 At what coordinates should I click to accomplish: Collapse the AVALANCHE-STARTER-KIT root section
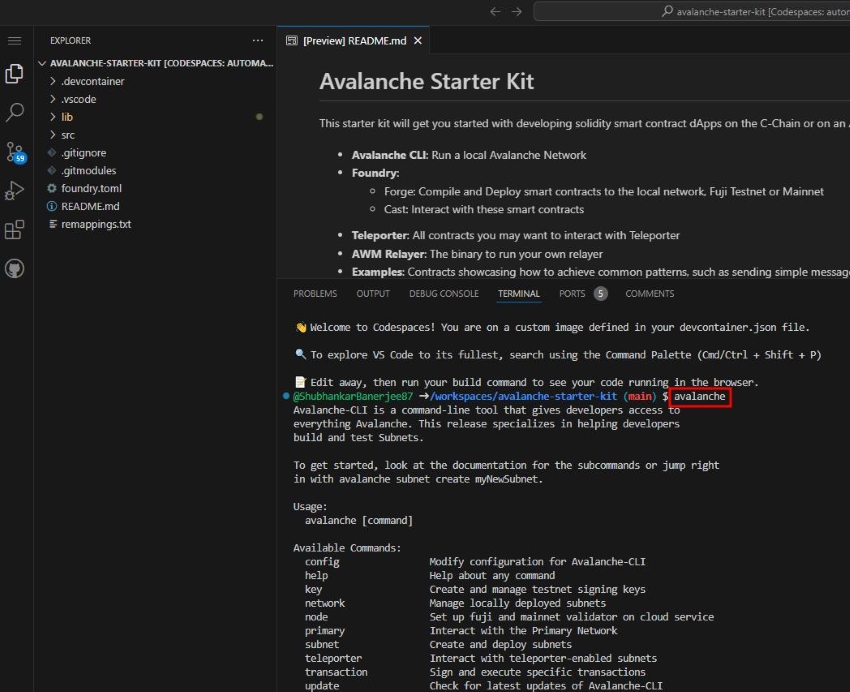point(42,63)
